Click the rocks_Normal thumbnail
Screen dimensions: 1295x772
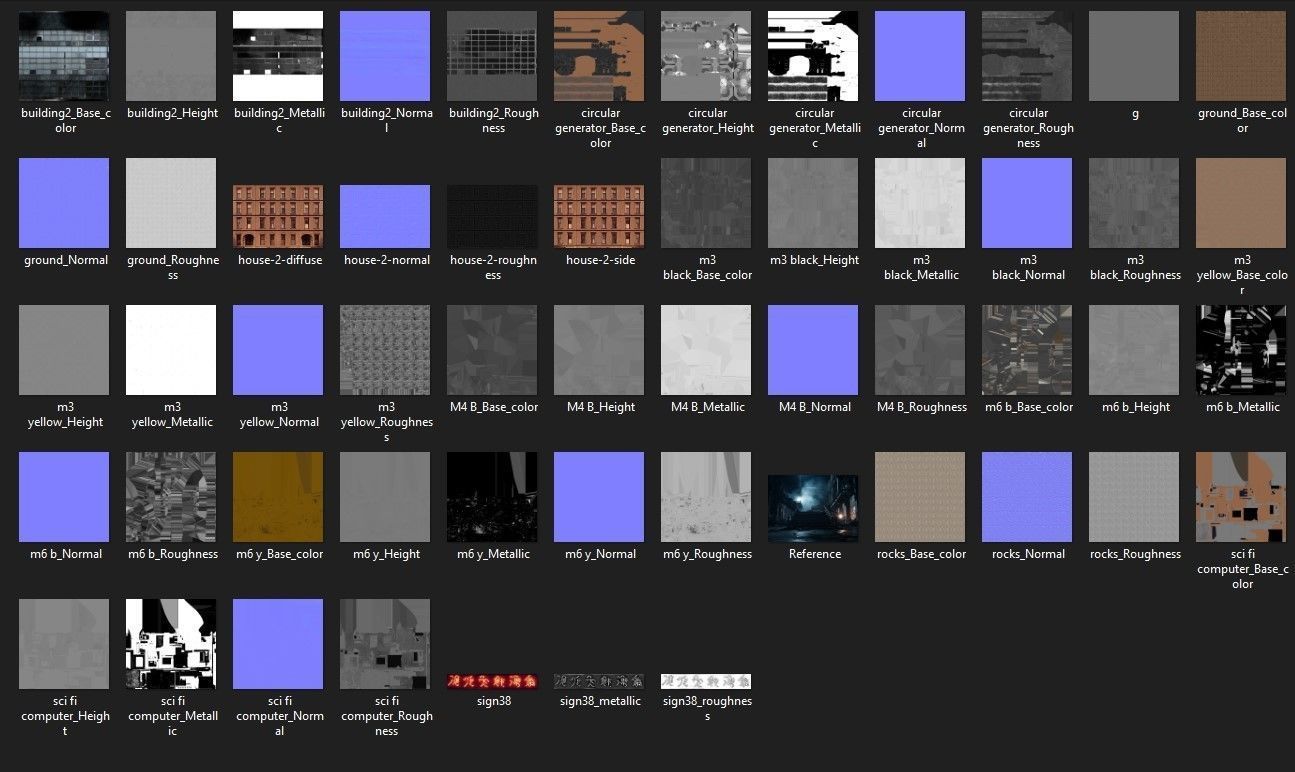(1027, 497)
